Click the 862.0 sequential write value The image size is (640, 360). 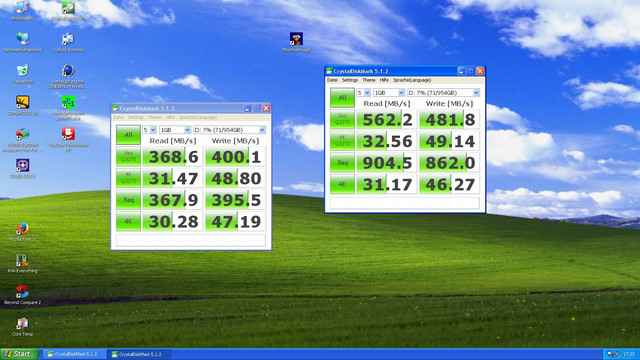click(449, 162)
